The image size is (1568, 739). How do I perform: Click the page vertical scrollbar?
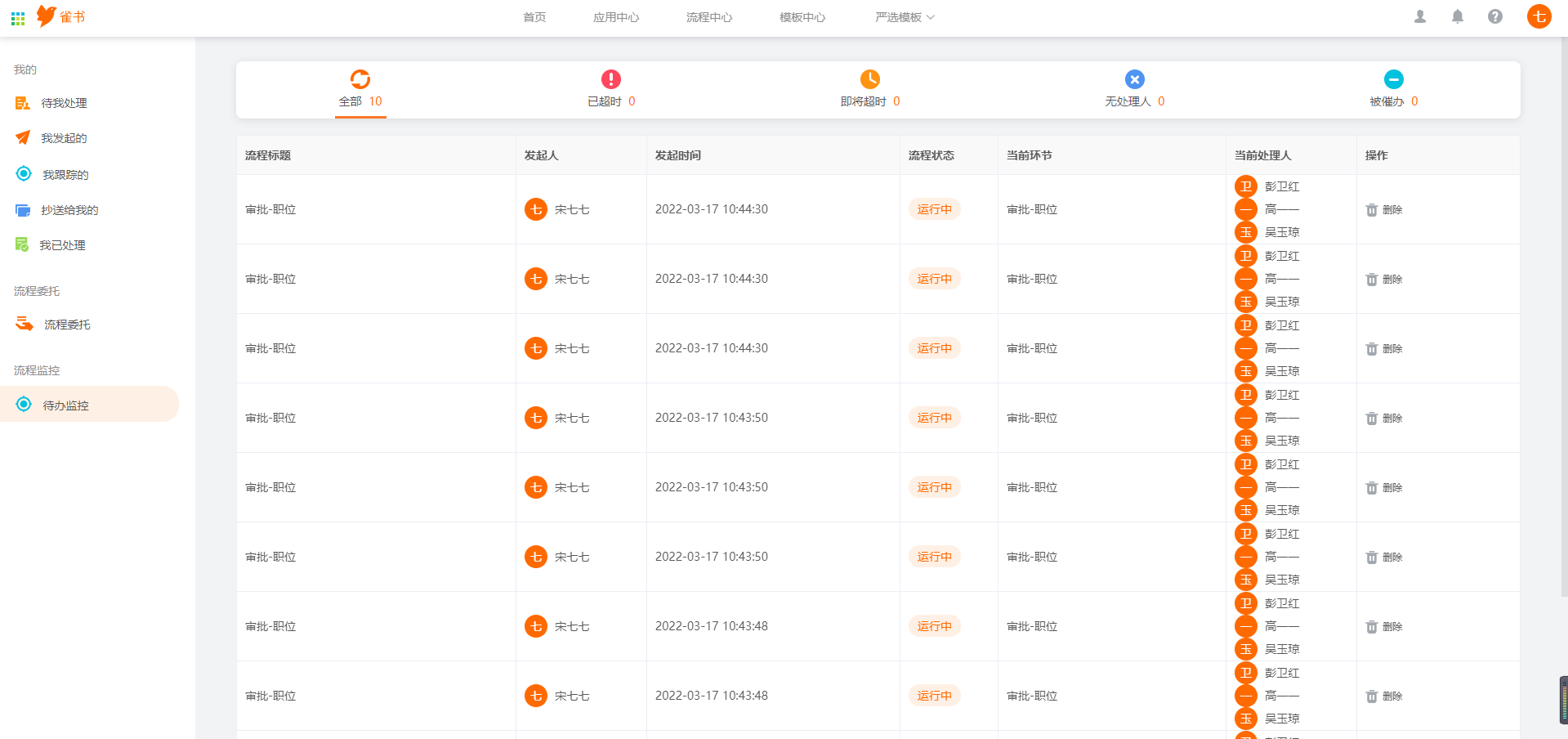tap(1564, 319)
